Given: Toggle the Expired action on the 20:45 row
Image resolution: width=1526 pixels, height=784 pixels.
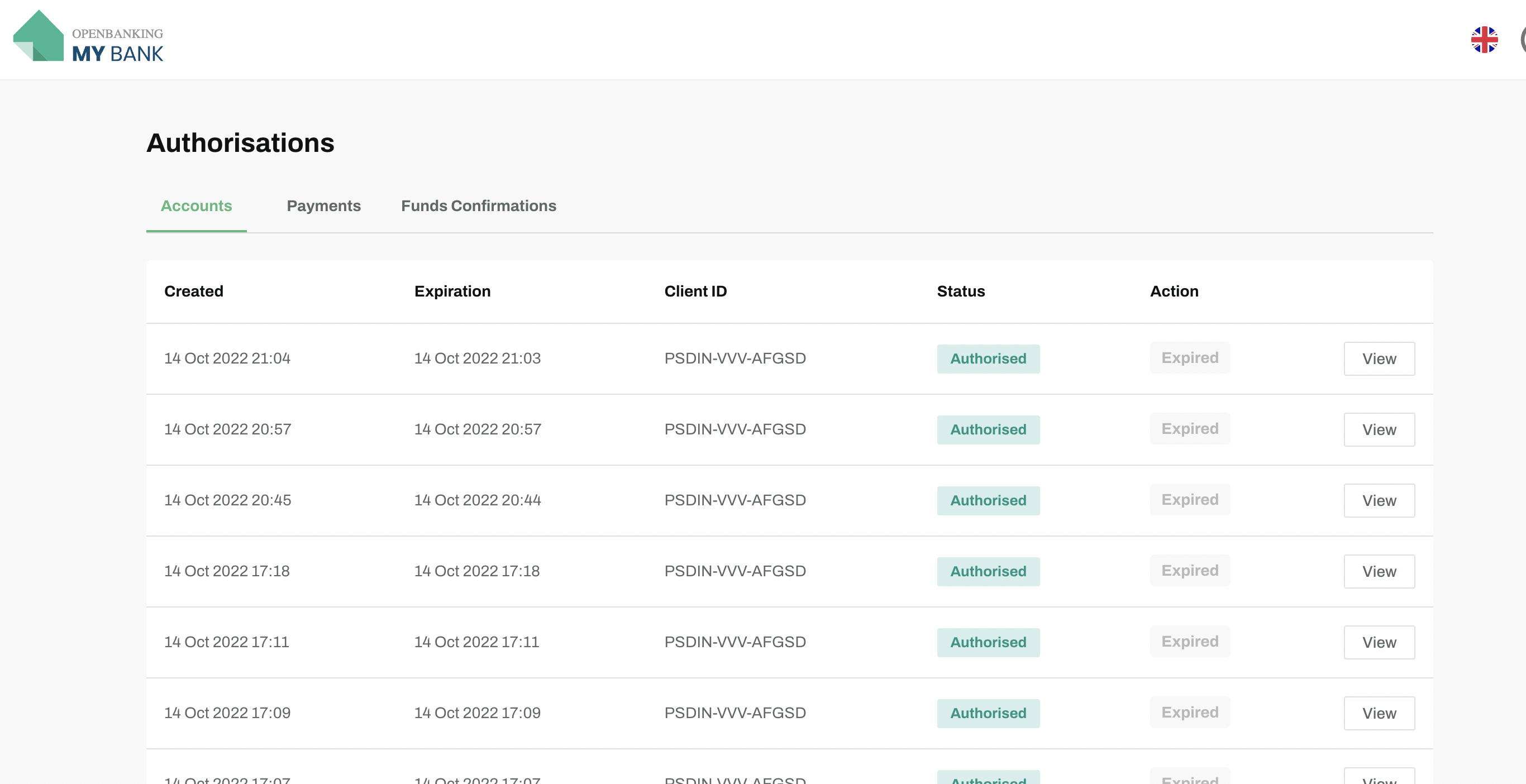Looking at the screenshot, I should 1190,500.
